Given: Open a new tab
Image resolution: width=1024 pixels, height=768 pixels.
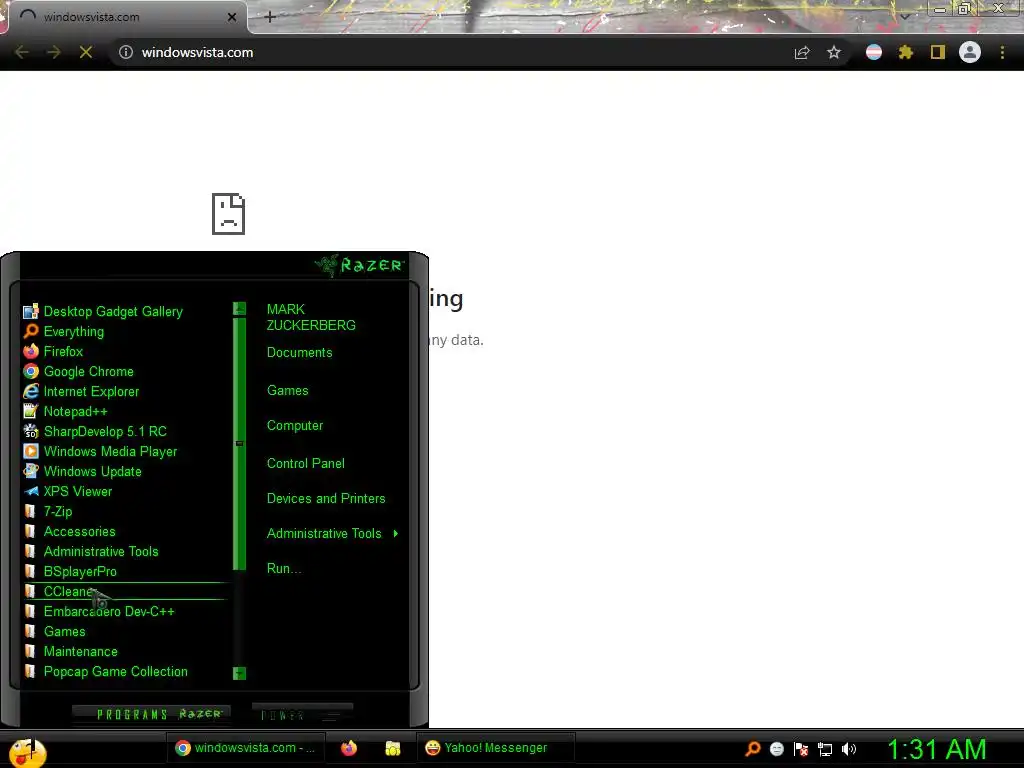Looking at the screenshot, I should (270, 17).
